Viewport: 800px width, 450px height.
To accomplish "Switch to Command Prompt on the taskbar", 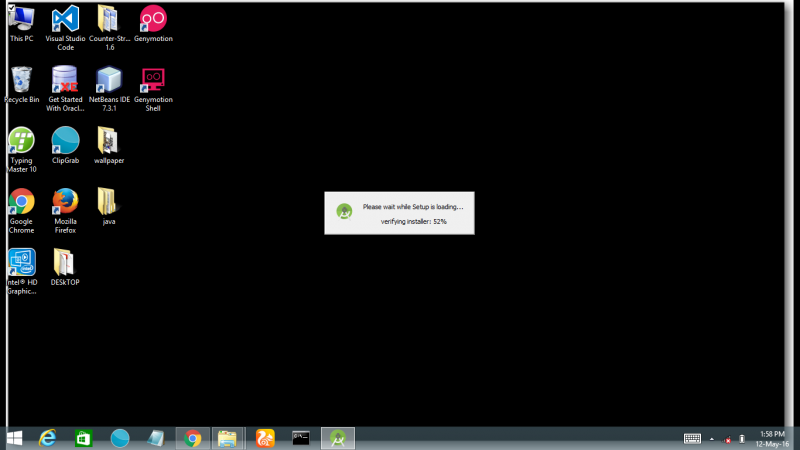I will coord(301,438).
